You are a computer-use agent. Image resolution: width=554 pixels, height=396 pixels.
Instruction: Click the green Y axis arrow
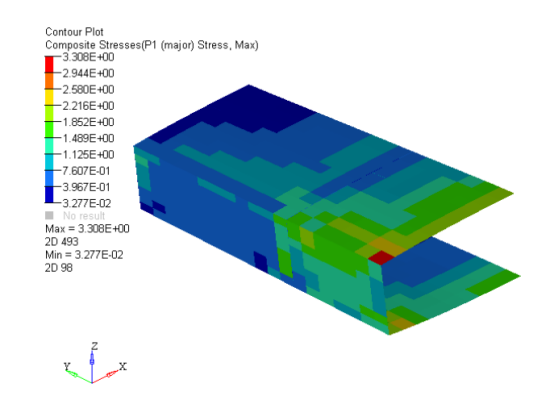(78, 376)
